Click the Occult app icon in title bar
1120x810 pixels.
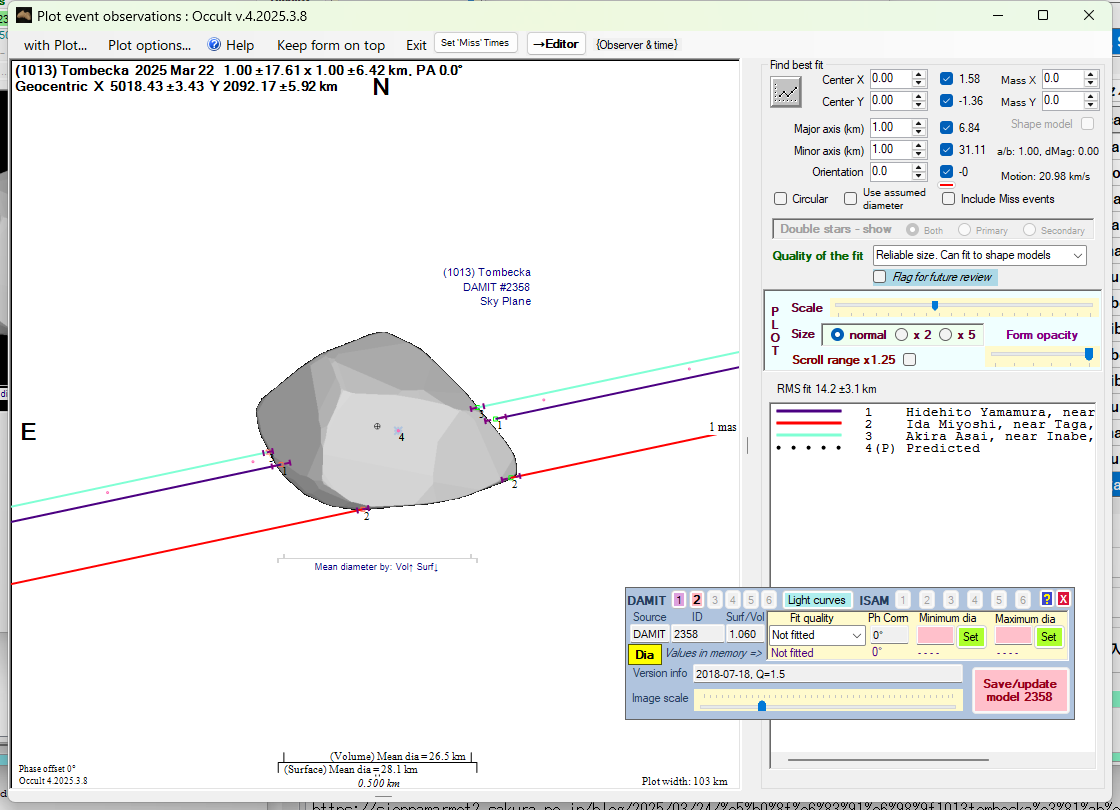(x=23, y=15)
